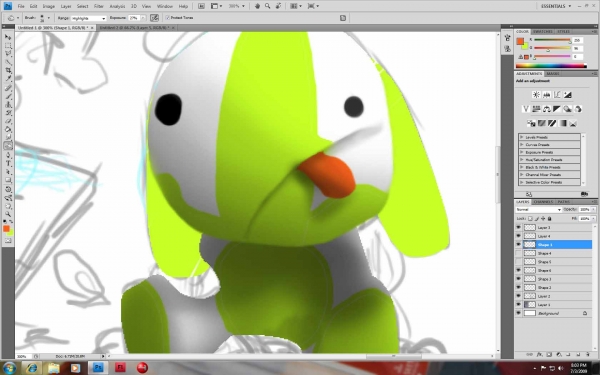Viewport: 600px width, 375px height.
Task: Select the Type tool
Action: point(8,163)
